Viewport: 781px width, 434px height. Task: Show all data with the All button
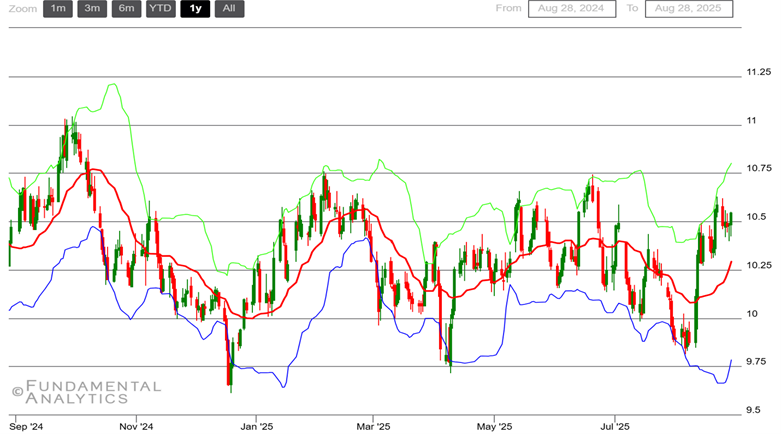coord(229,9)
